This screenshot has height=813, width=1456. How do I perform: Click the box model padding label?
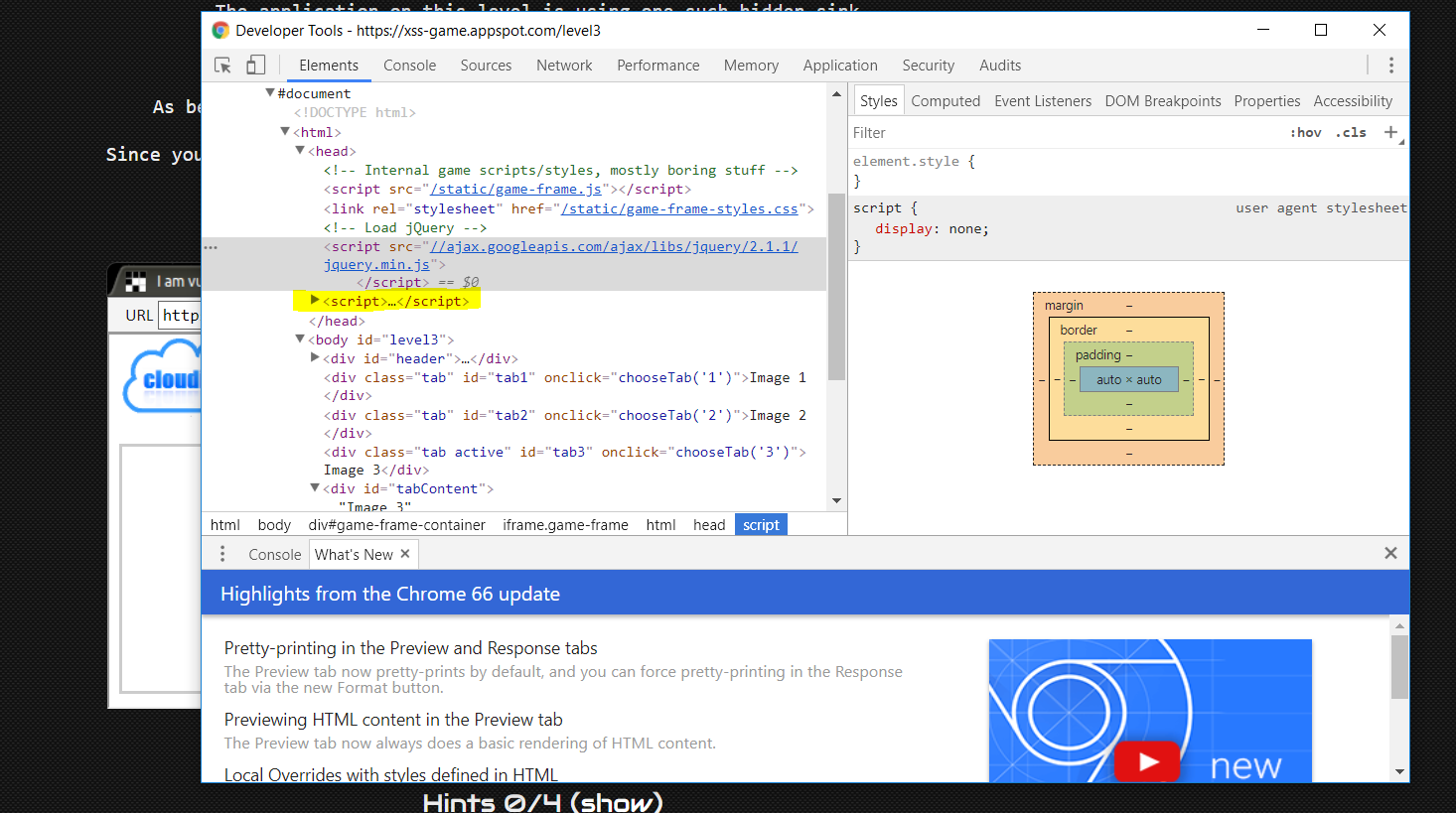[1097, 355]
